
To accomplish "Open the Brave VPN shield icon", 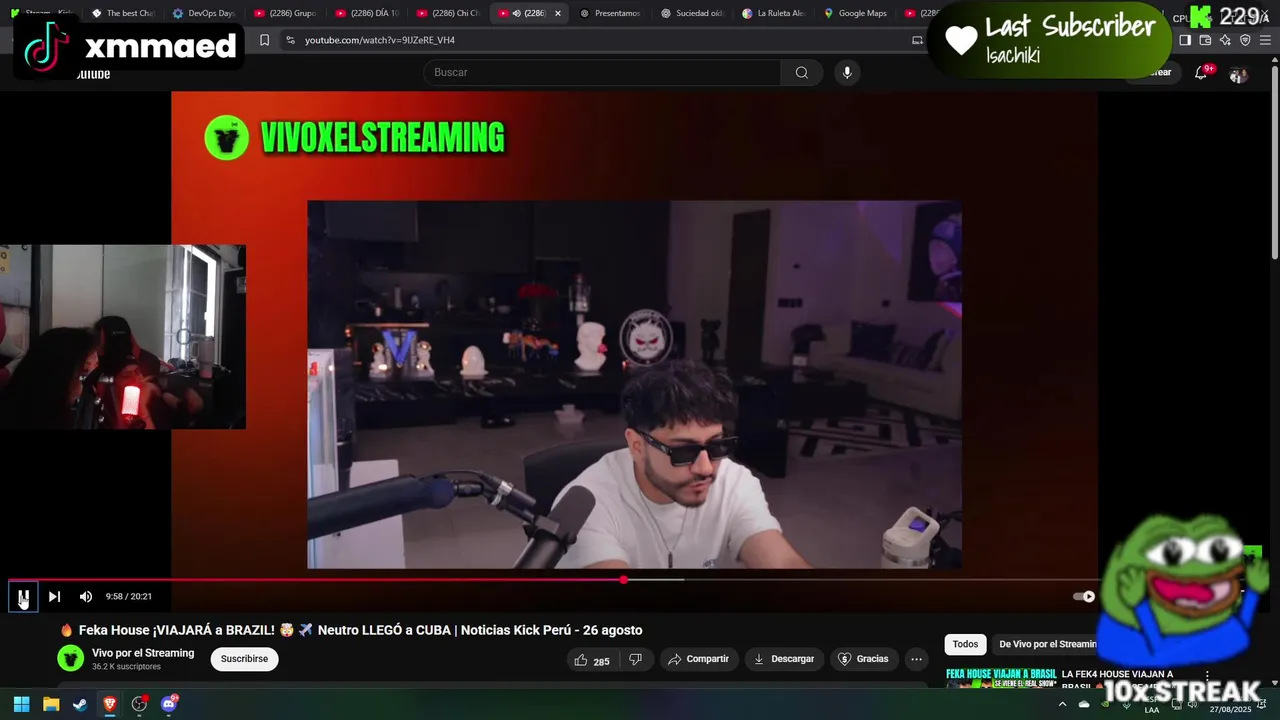I will 1245,40.
